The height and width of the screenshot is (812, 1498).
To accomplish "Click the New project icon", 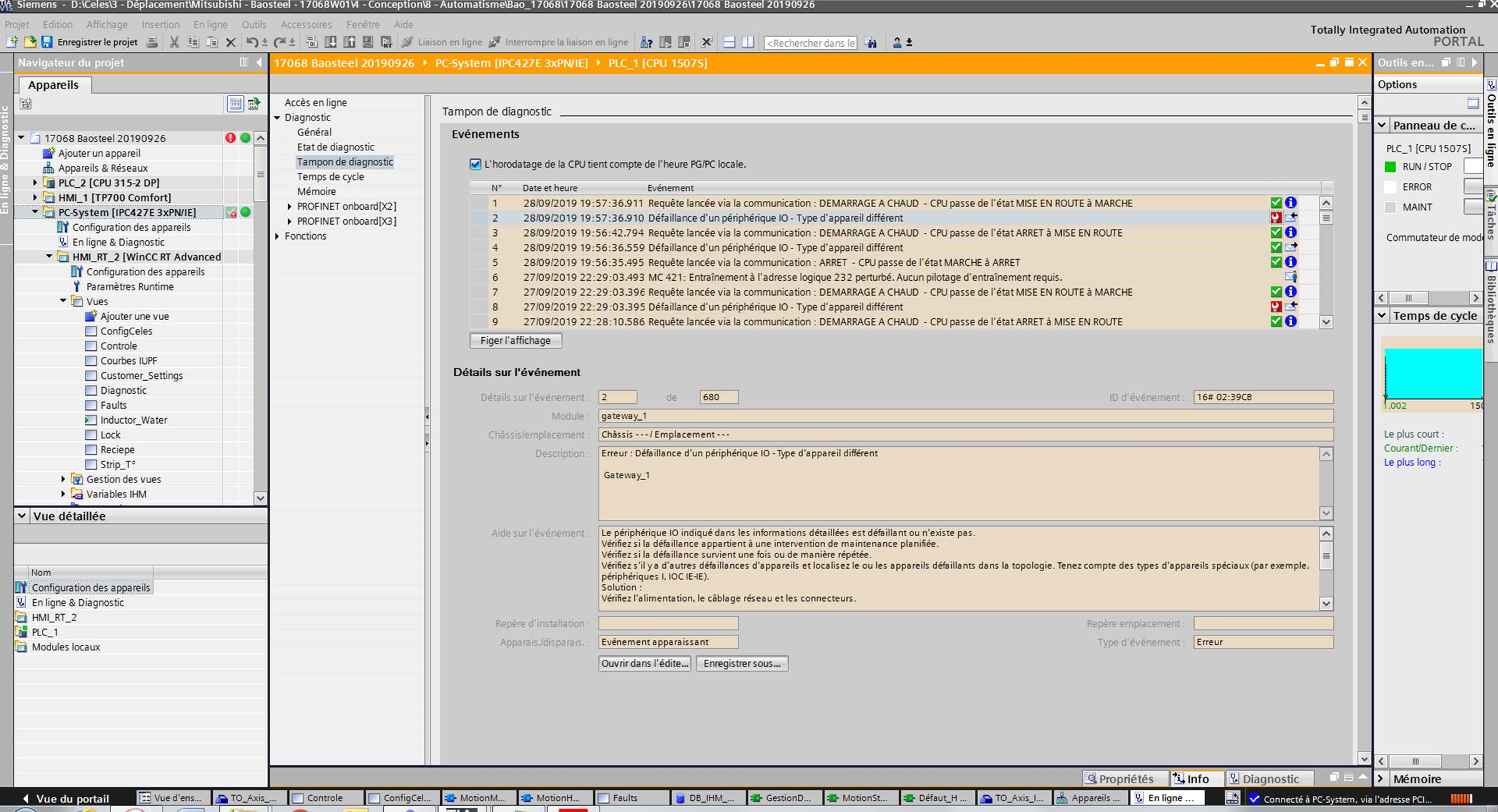I will (x=12, y=42).
